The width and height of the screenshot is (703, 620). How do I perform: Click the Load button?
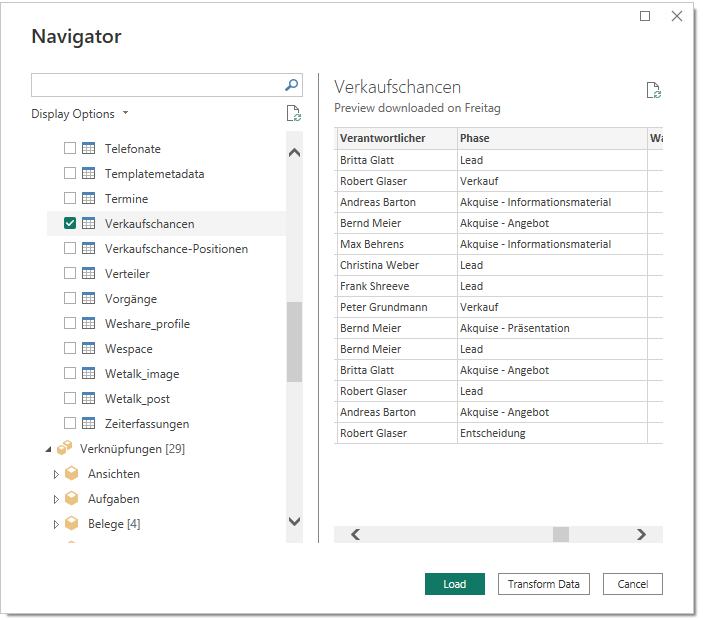point(455,584)
